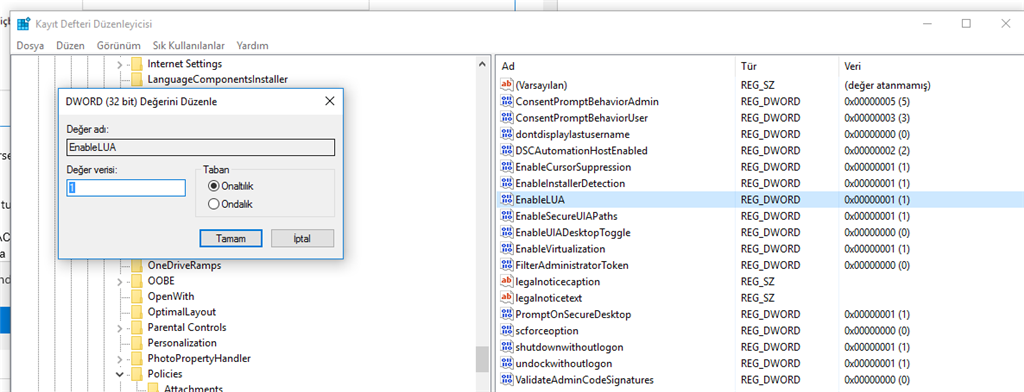This screenshot has width=1024, height=392.
Task: Confirm the value with Tamam button
Action: coord(231,238)
